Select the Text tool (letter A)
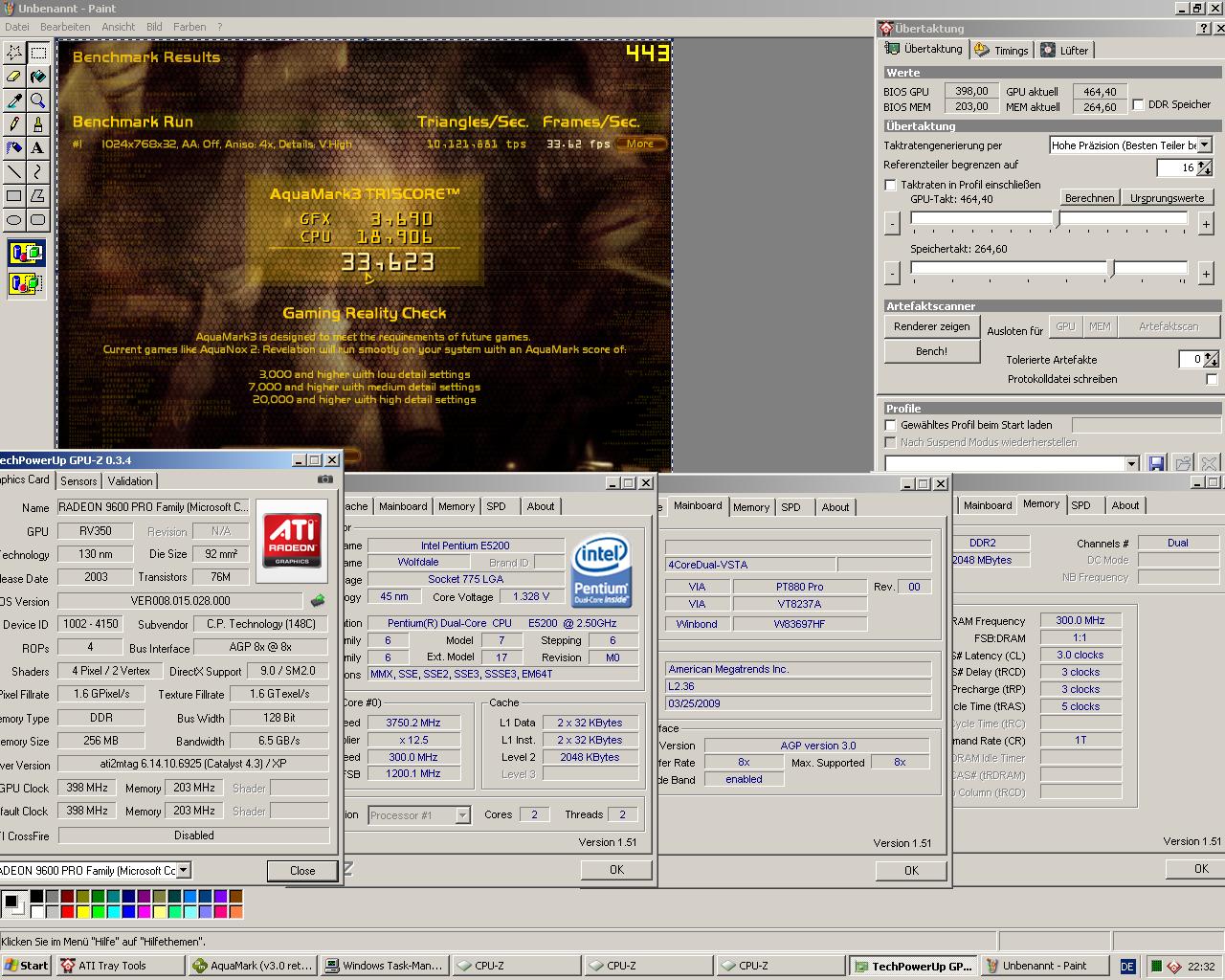This screenshot has width=1225, height=980. [38, 147]
